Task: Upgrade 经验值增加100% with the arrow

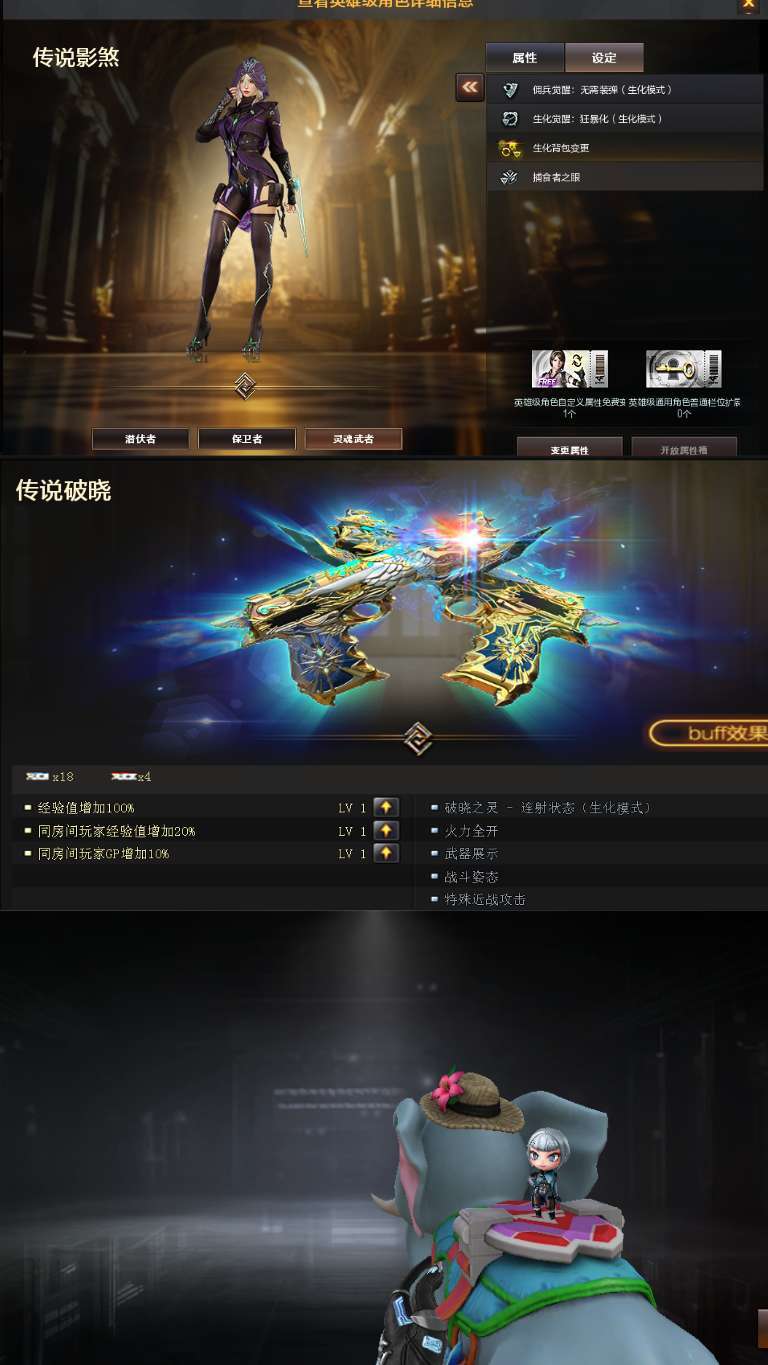Action: coord(386,807)
